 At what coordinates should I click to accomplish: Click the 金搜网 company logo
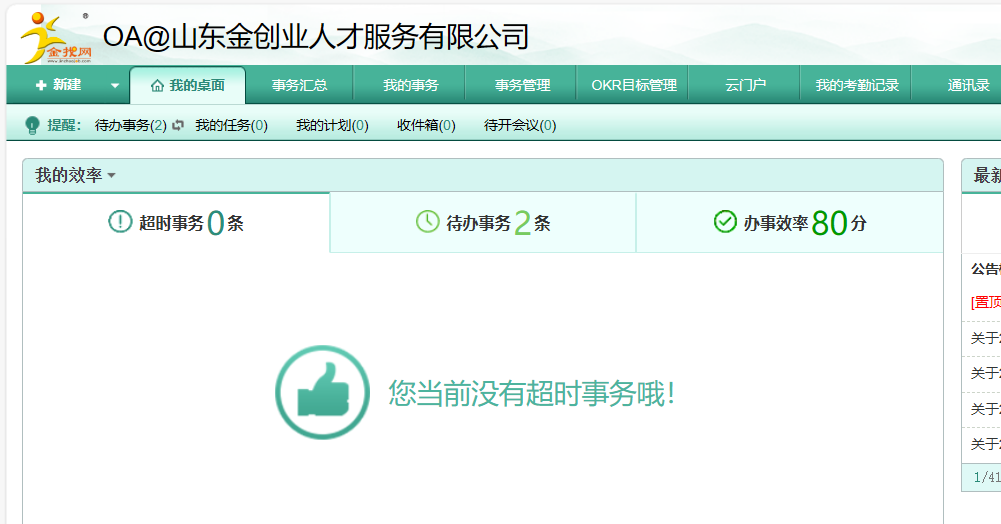57,37
